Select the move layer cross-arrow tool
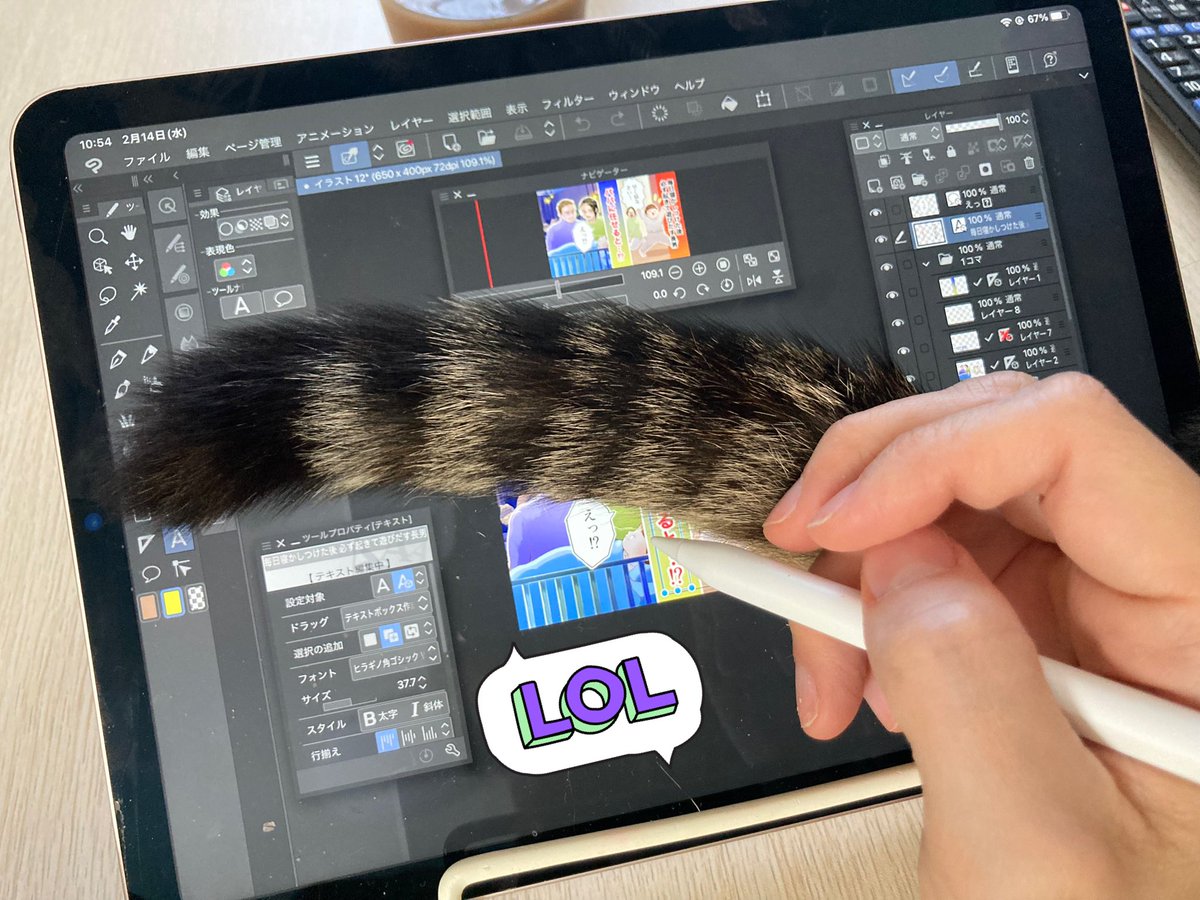The height and width of the screenshot is (900, 1200). (x=133, y=262)
